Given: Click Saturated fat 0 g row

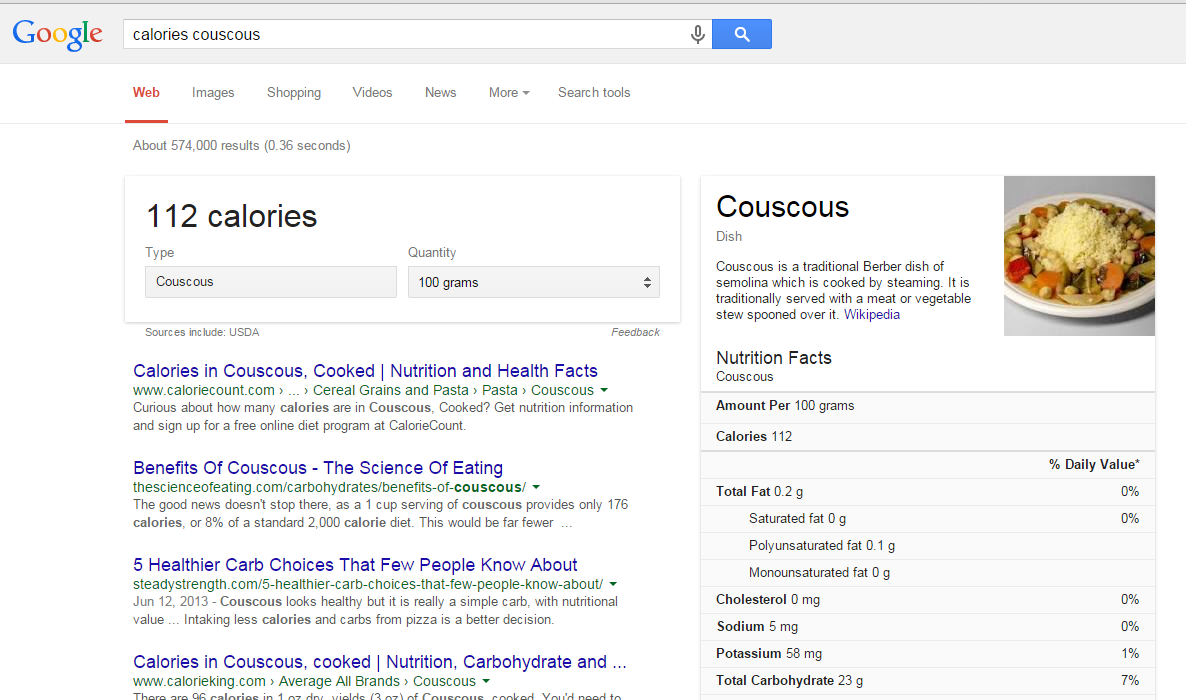Looking at the screenshot, I should [x=927, y=518].
